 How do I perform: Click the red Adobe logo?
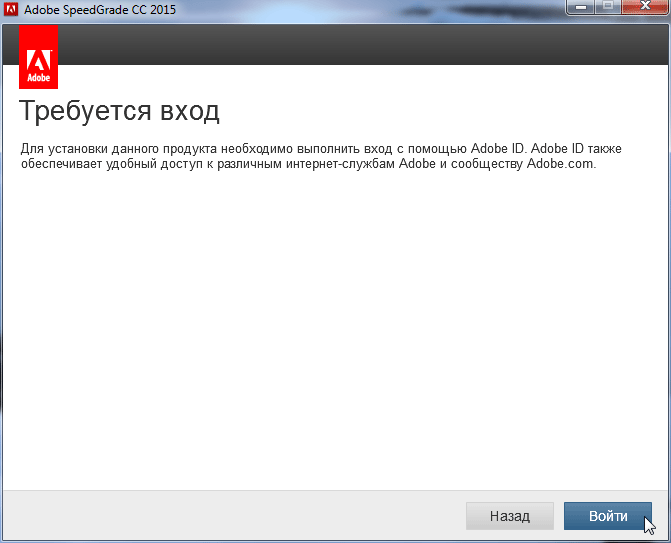pos(39,56)
